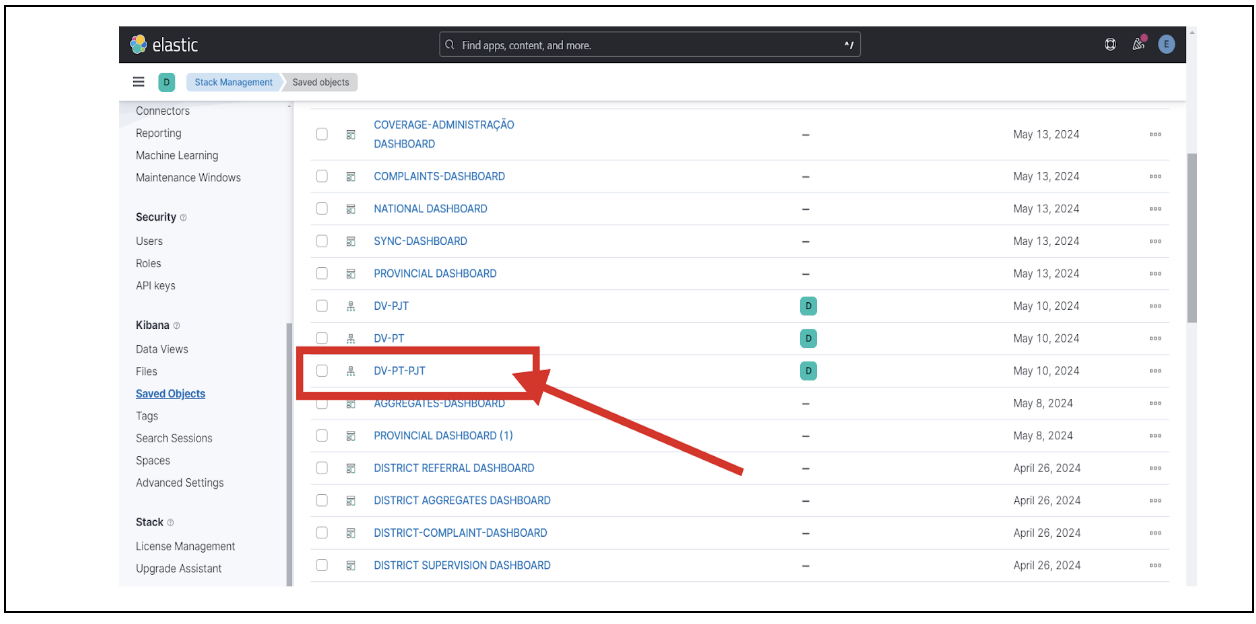The width and height of the screenshot is (1256, 624).
Task: Select checkbox for COVERAGE-ADMINISTRAÇÃO DASHBOARD
Action: pos(322,134)
